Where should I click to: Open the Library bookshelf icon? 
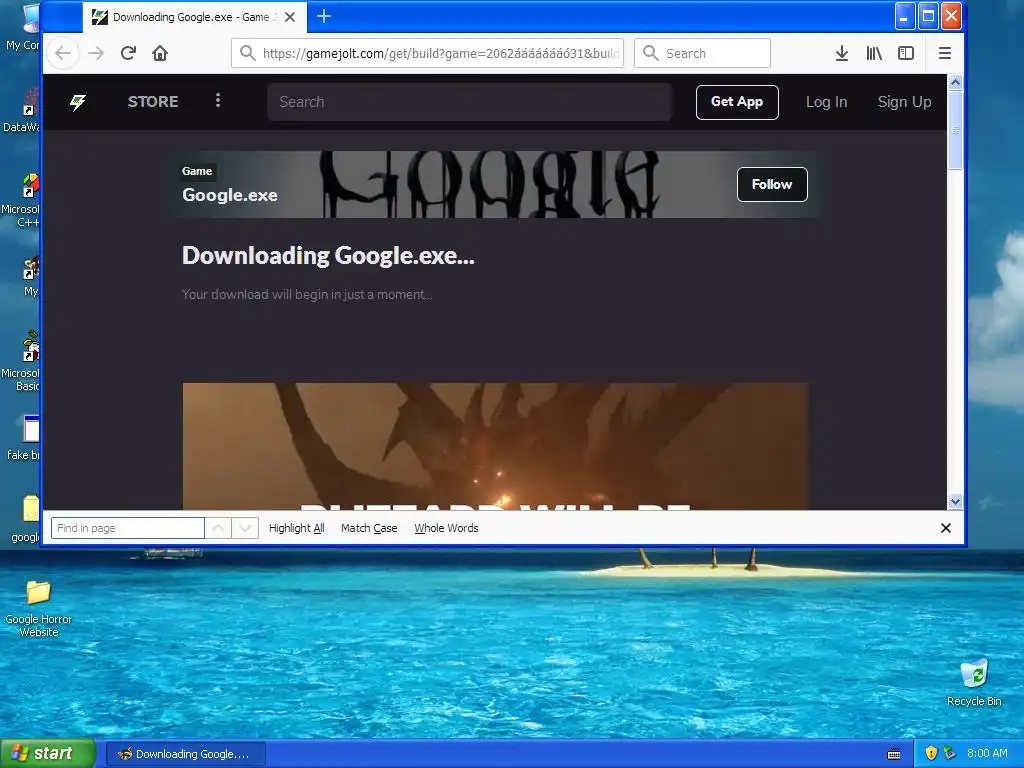(x=874, y=53)
